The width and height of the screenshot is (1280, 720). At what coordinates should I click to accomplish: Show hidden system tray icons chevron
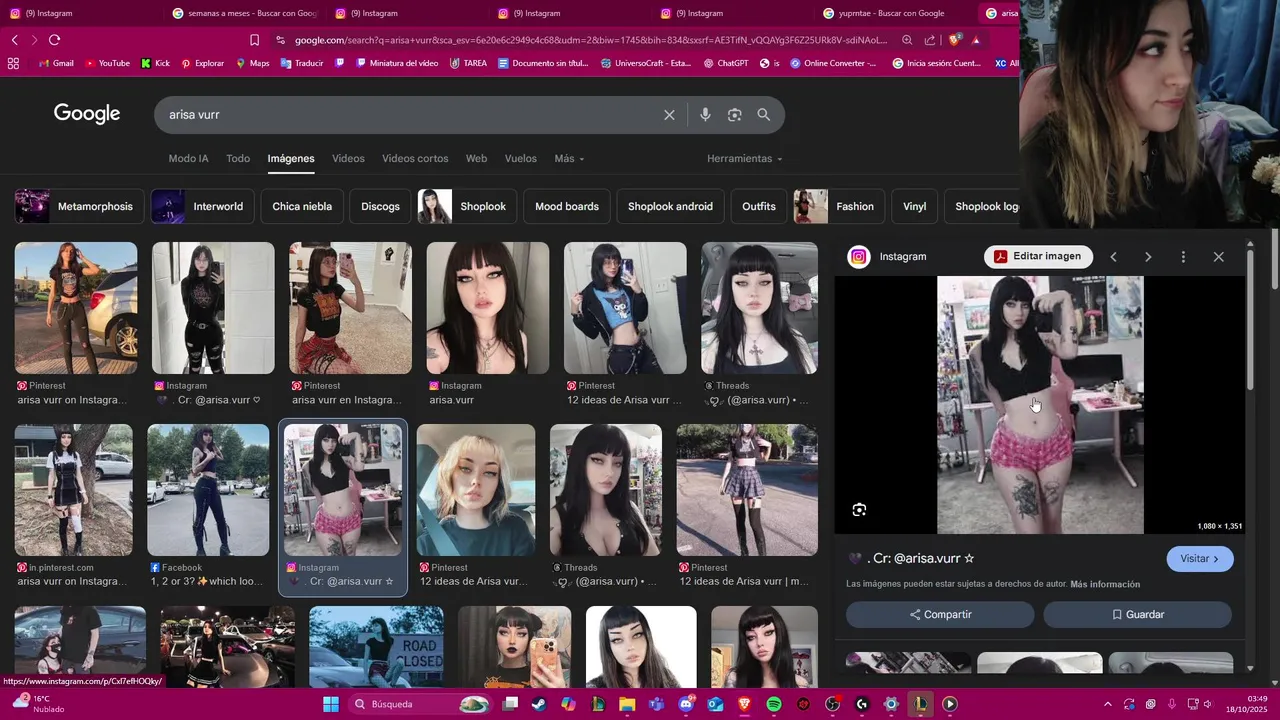point(1107,704)
